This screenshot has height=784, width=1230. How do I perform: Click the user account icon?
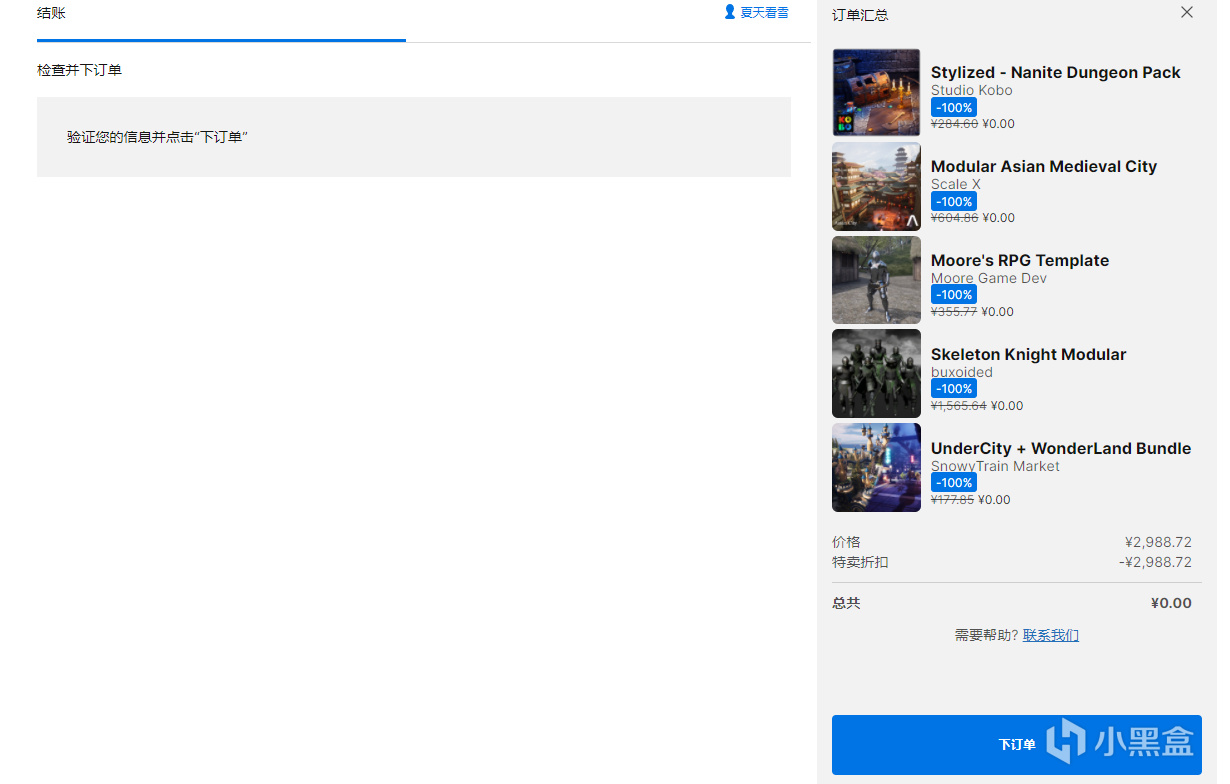(730, 12)
